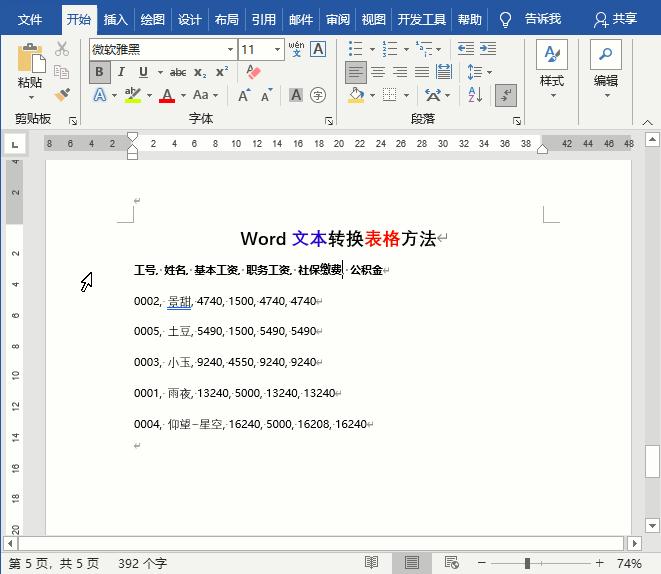The image size is (661, 574).
Task: Click the zoom out minus button
Action: (482, 563)
